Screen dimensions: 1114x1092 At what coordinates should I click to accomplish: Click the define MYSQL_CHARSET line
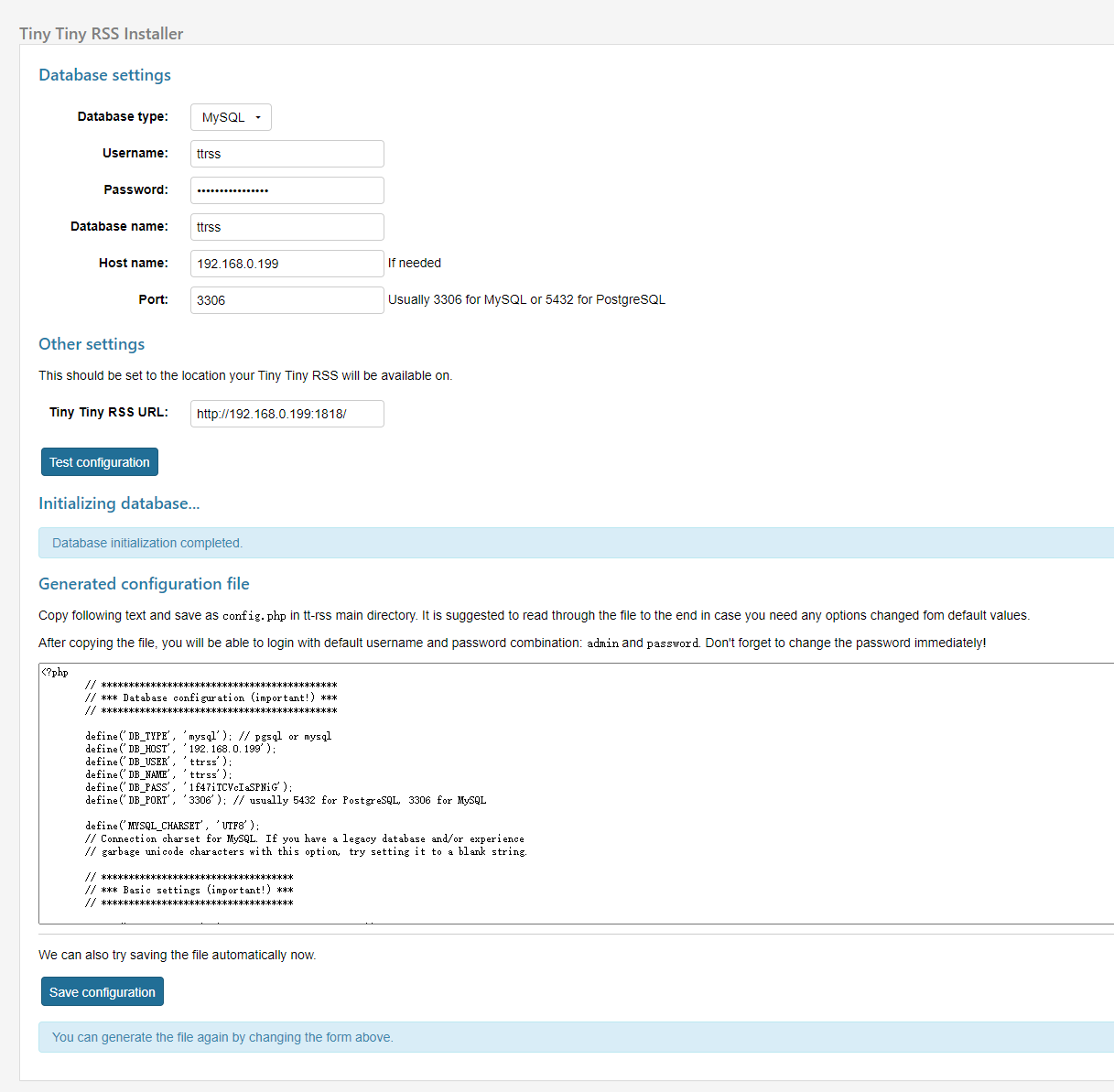point(173,826)
